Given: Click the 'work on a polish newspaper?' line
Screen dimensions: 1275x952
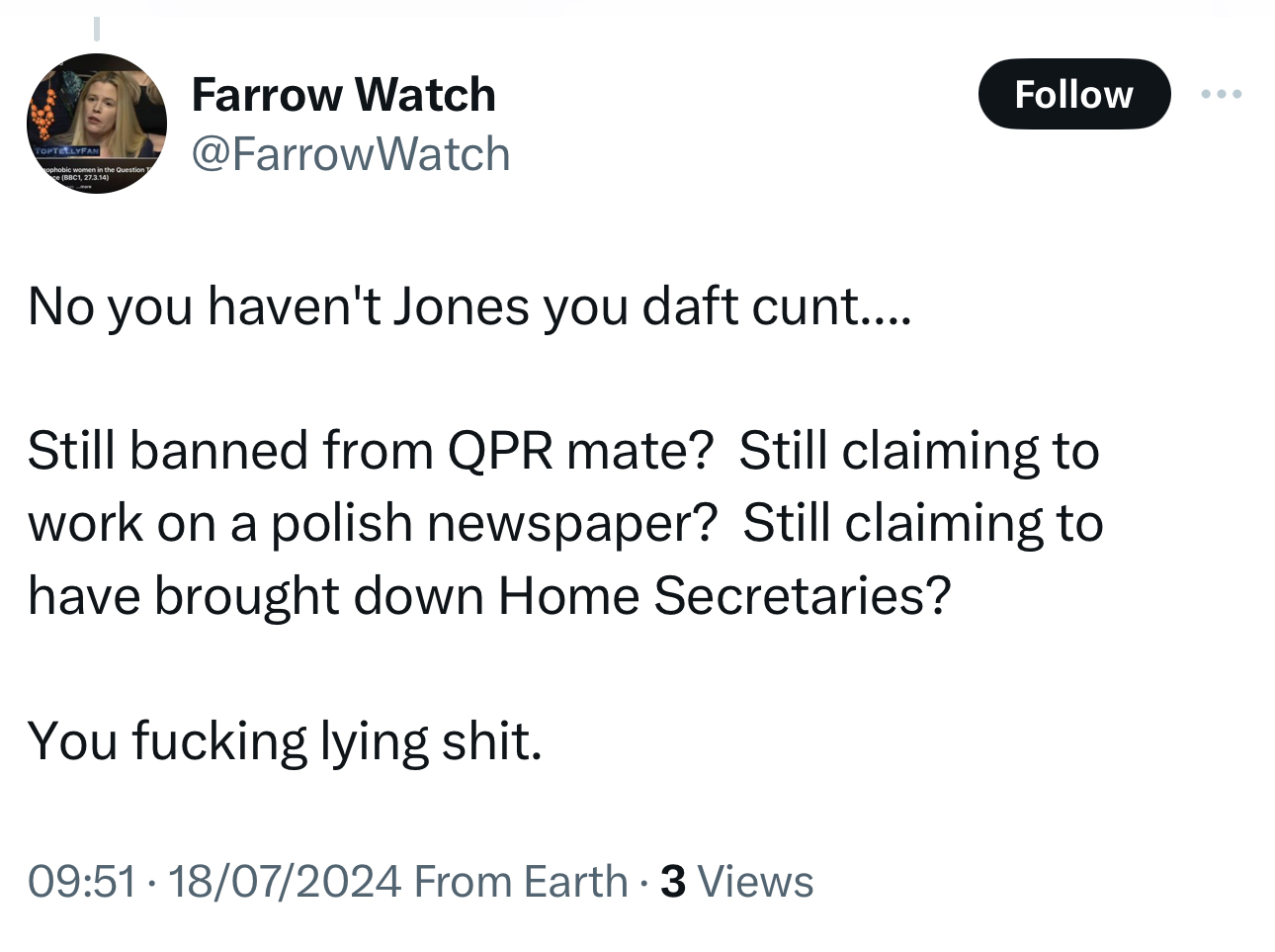Looking at the screenshot, I should [372, 523].
